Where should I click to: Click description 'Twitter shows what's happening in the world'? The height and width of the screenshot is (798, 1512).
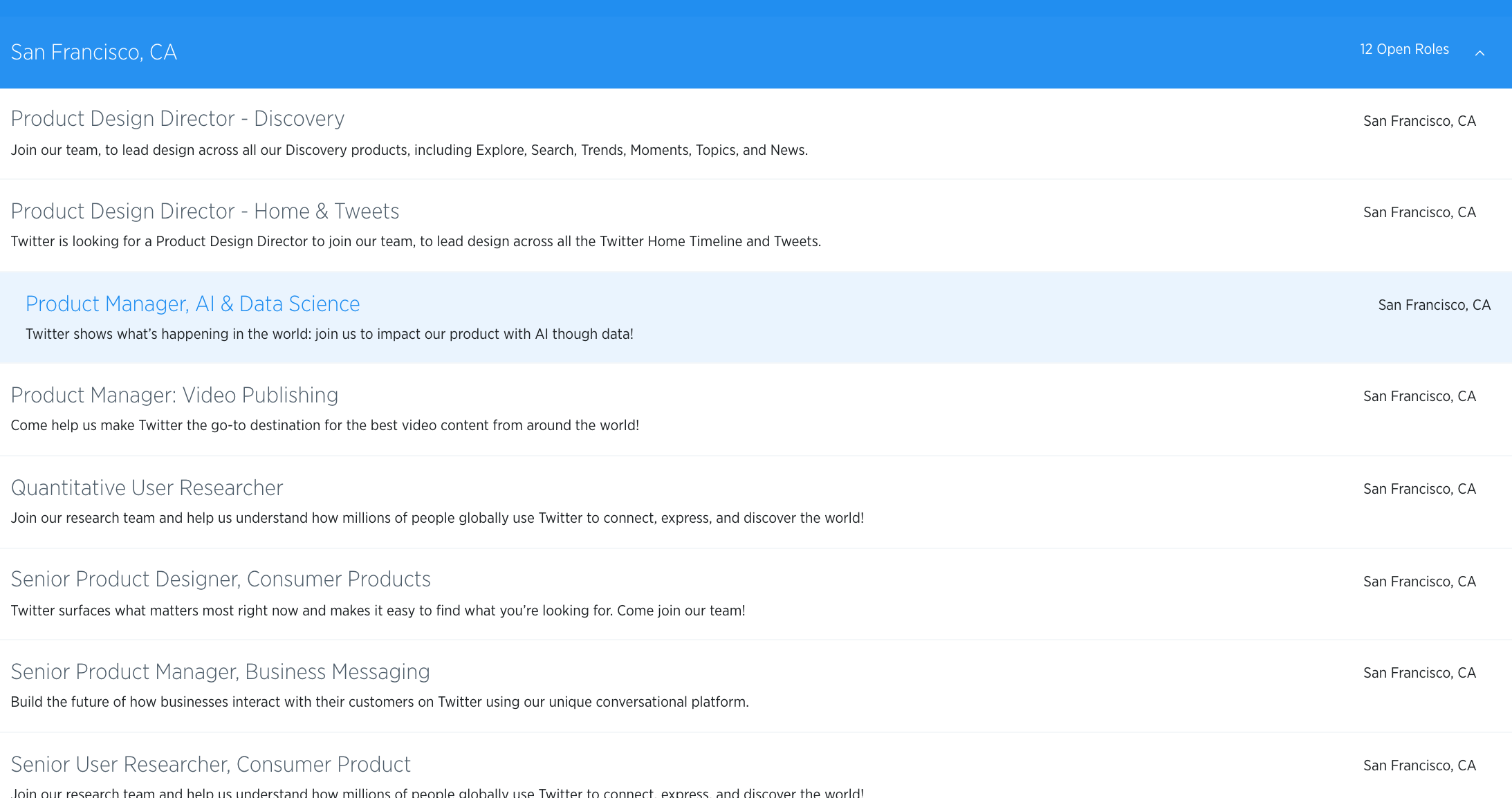click(x=329, y=334)
